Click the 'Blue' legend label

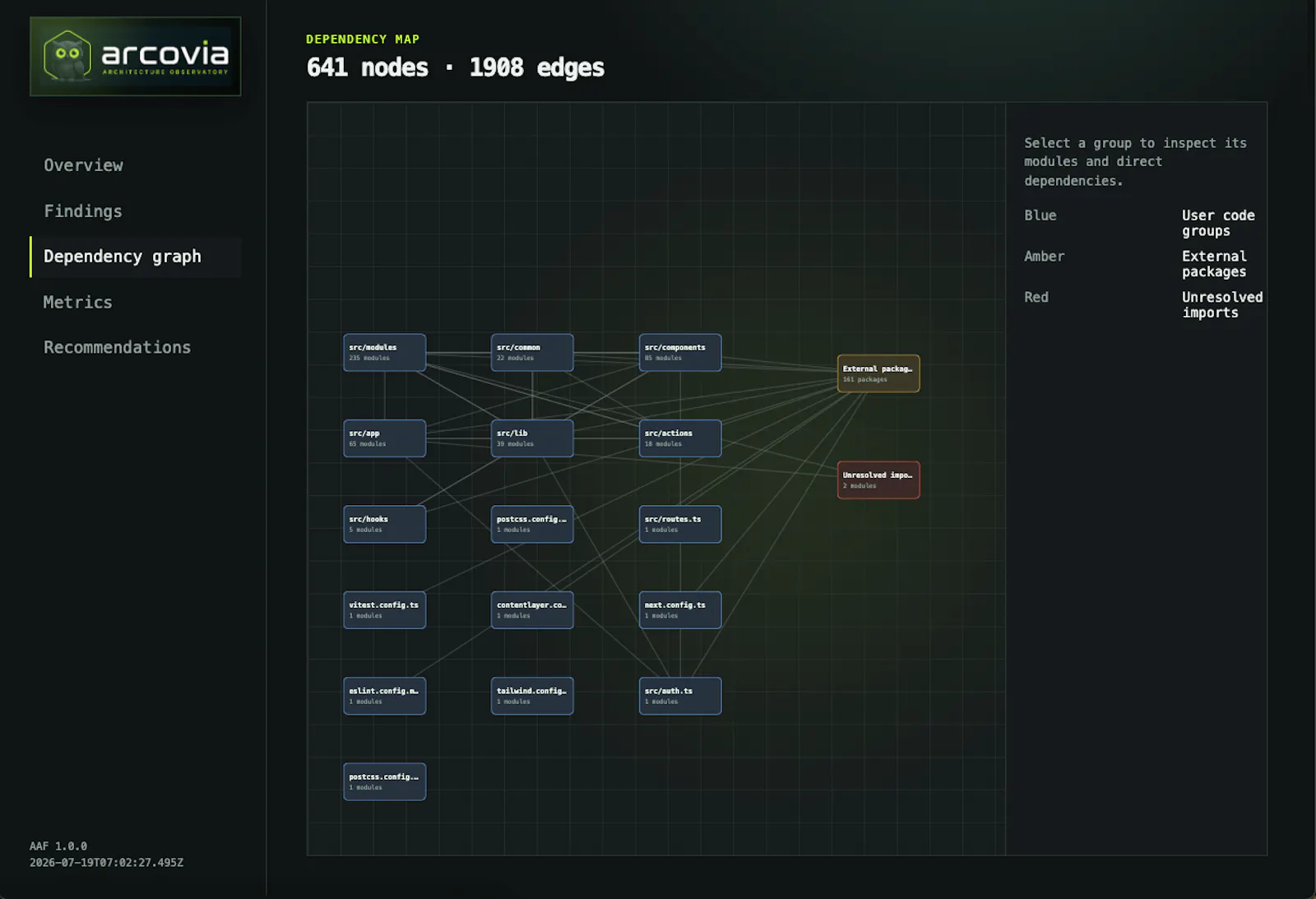click(x=1040, y=215)
